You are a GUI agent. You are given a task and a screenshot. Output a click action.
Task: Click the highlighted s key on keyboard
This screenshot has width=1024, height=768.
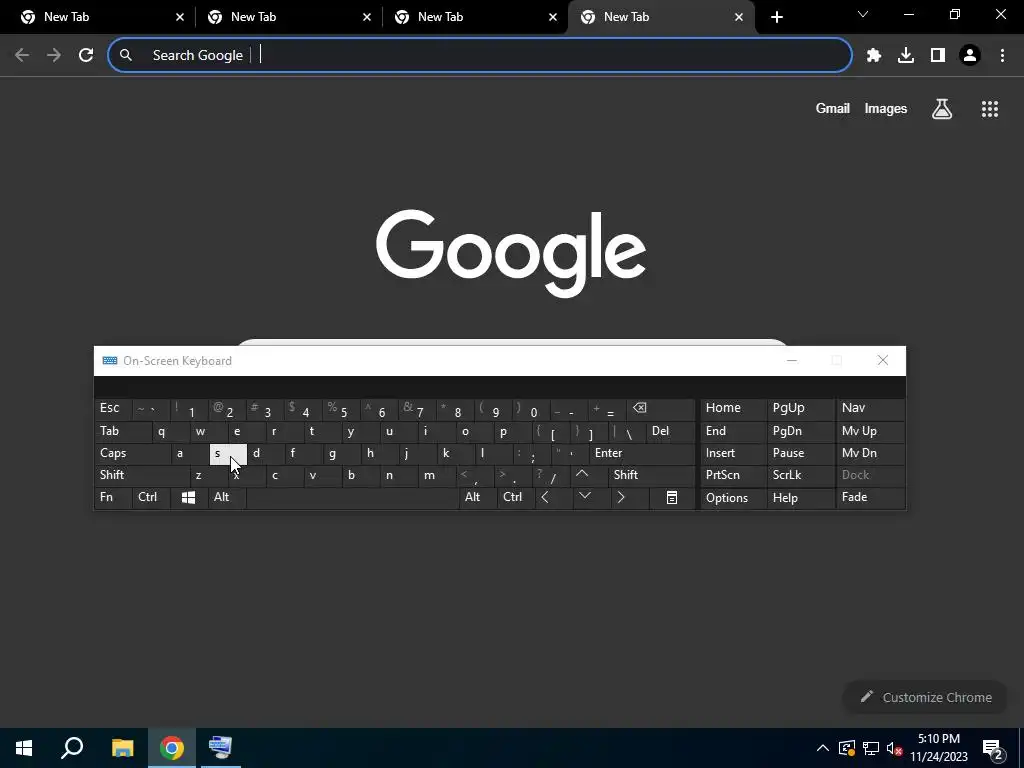point(227,453)
